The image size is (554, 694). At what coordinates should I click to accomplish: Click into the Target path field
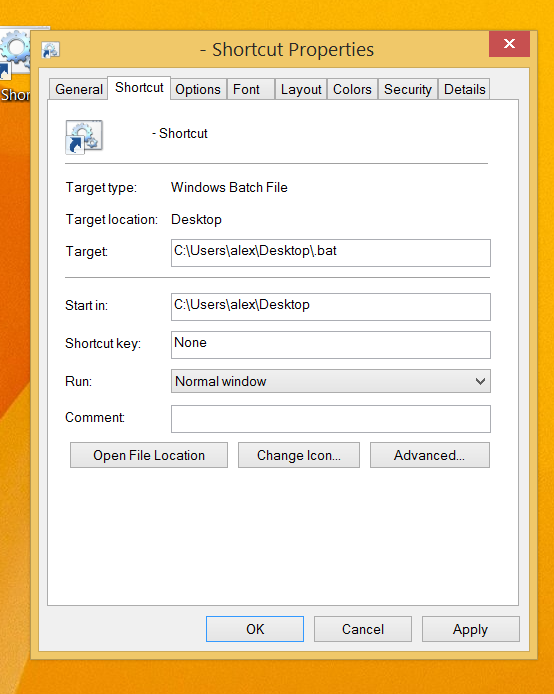[x=331, y=253]
